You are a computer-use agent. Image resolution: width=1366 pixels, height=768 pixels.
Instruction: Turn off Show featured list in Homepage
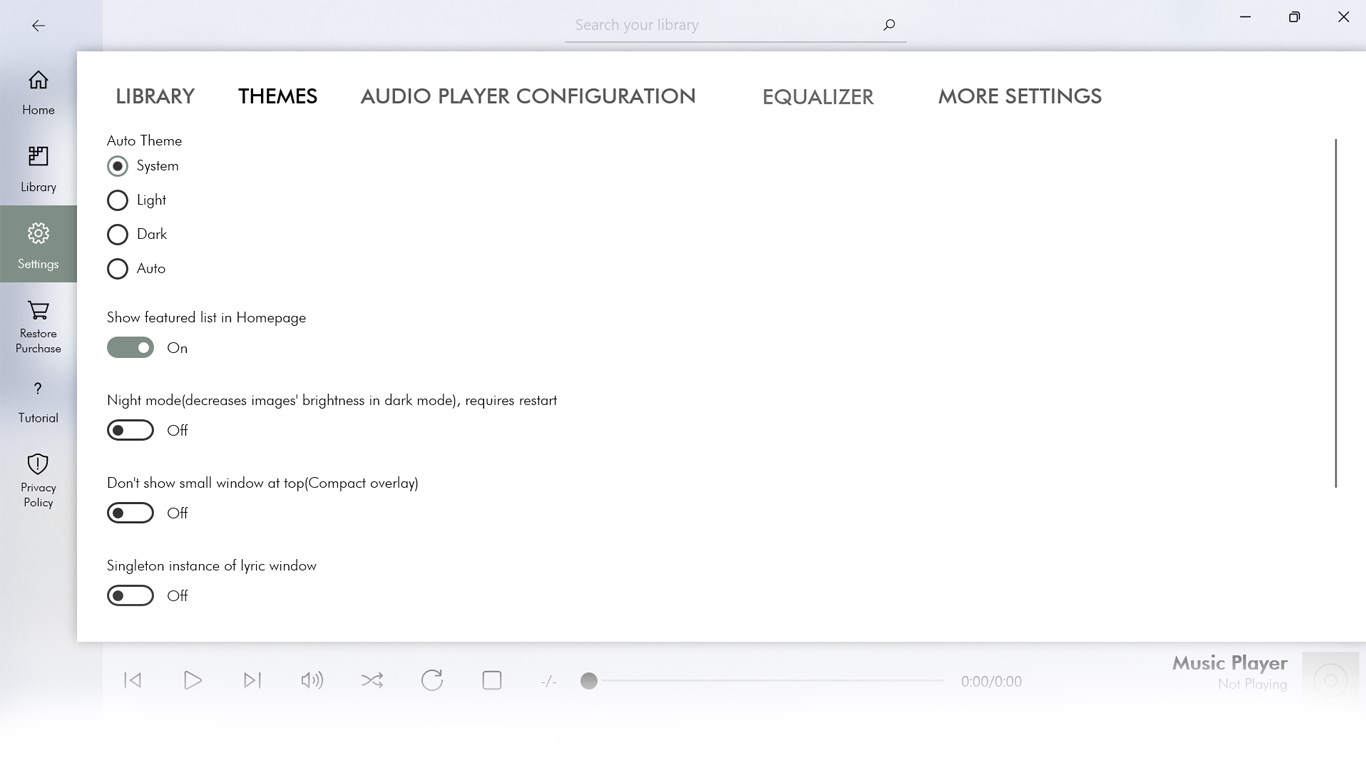click(x=130, y=347)
